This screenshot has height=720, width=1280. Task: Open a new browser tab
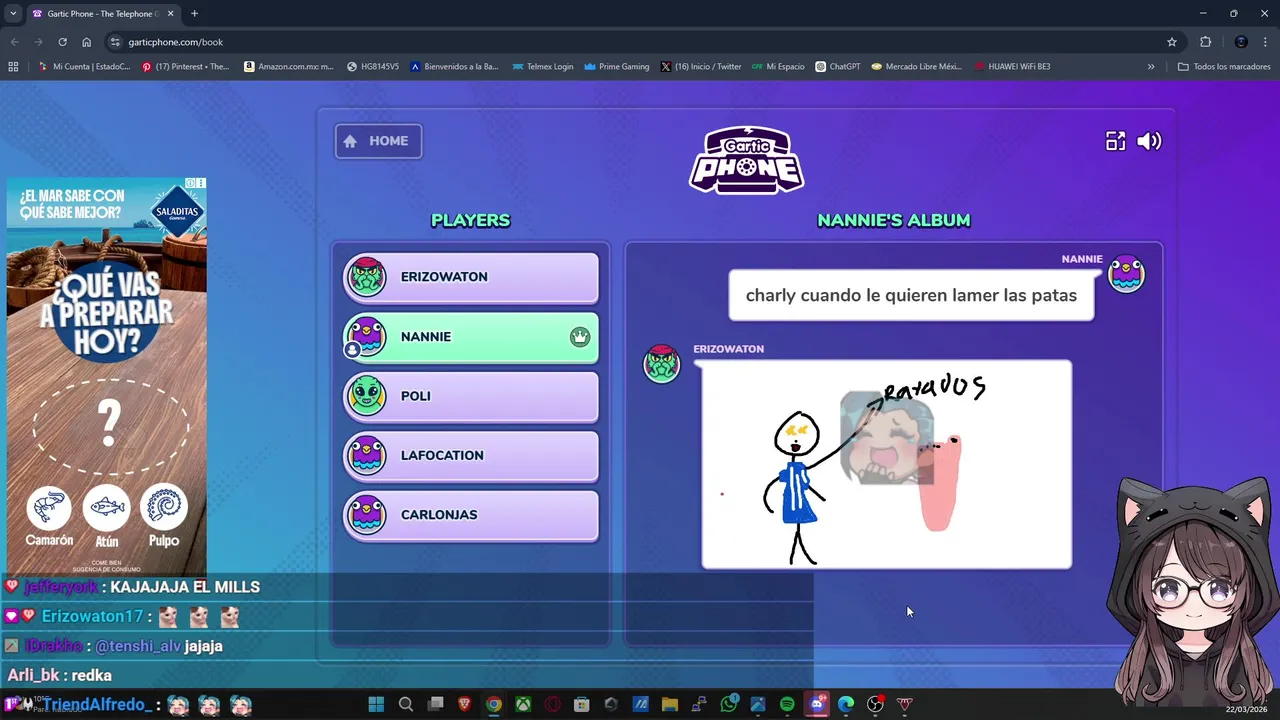coord(194,14)
